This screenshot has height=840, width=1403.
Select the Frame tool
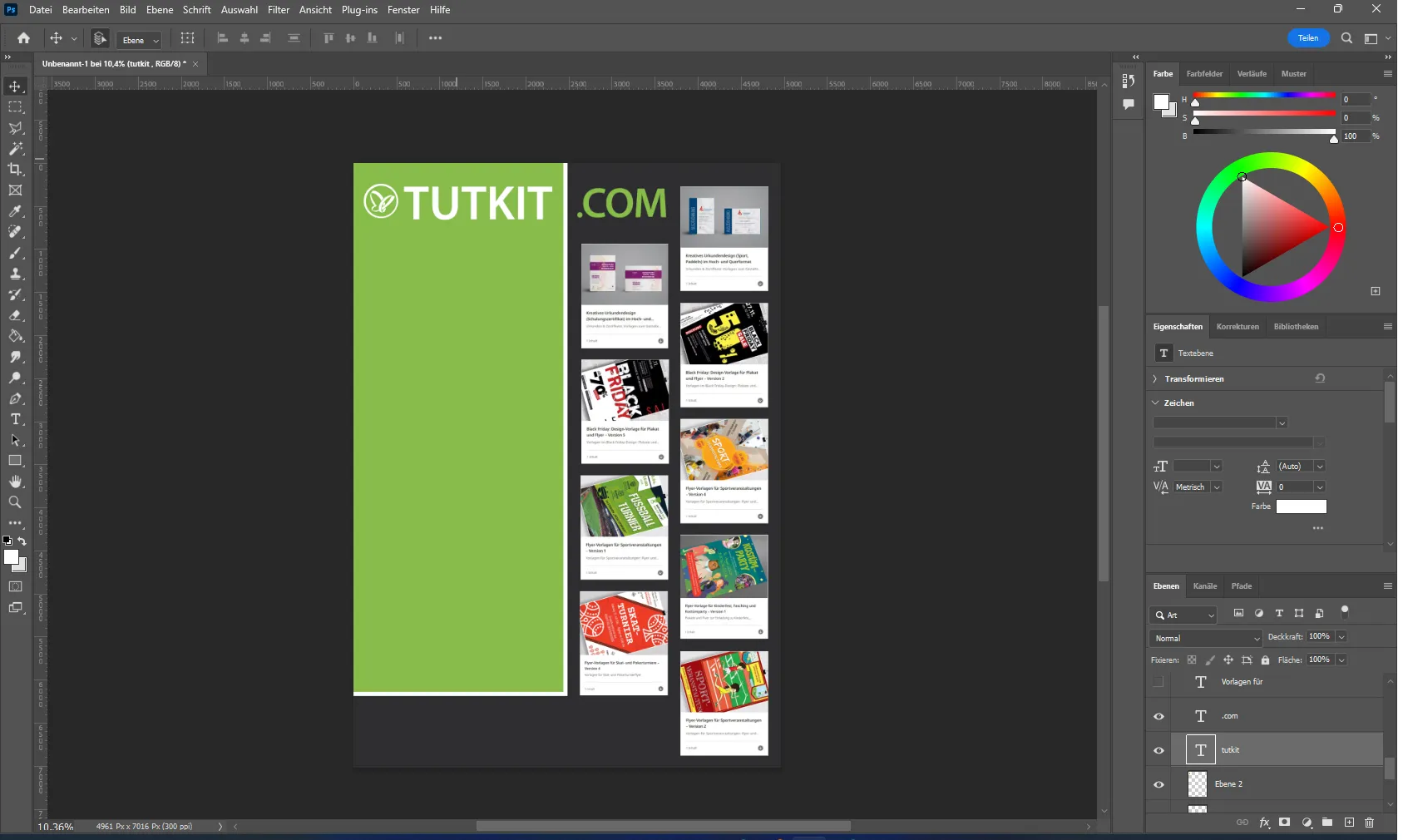15,190
